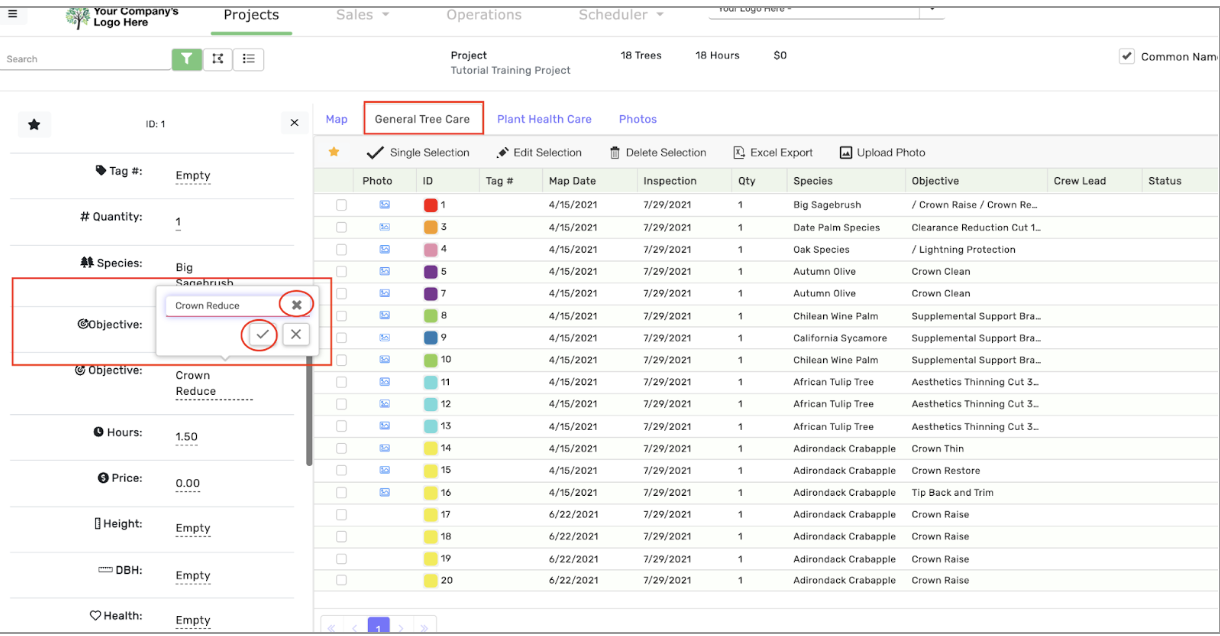This screenshot has width=1220, height=636.
Task: Open the photo icon for tree ID 8
Action: (x=385, y=315)
